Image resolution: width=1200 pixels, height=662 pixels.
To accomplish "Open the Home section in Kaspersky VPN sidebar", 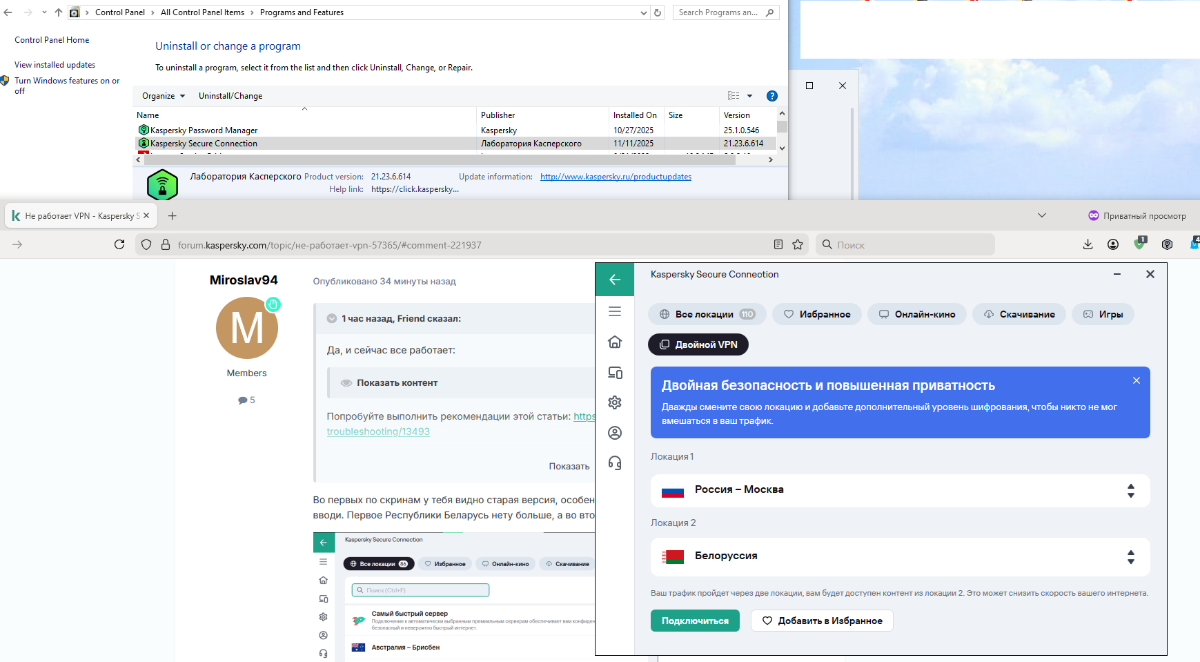I will click(614, 342).
